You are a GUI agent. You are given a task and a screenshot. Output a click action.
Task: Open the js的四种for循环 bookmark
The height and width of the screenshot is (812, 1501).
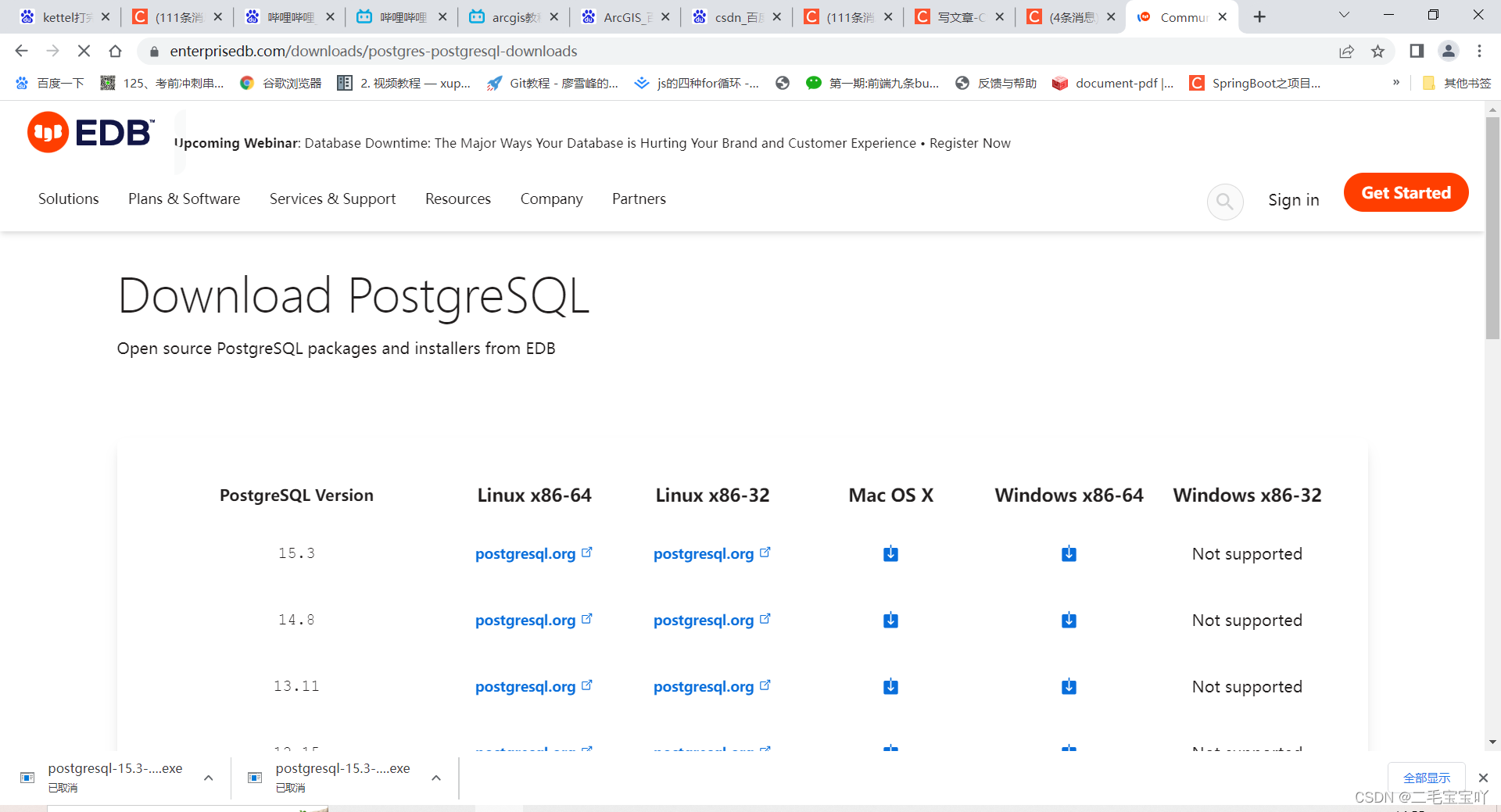[697, 83]
